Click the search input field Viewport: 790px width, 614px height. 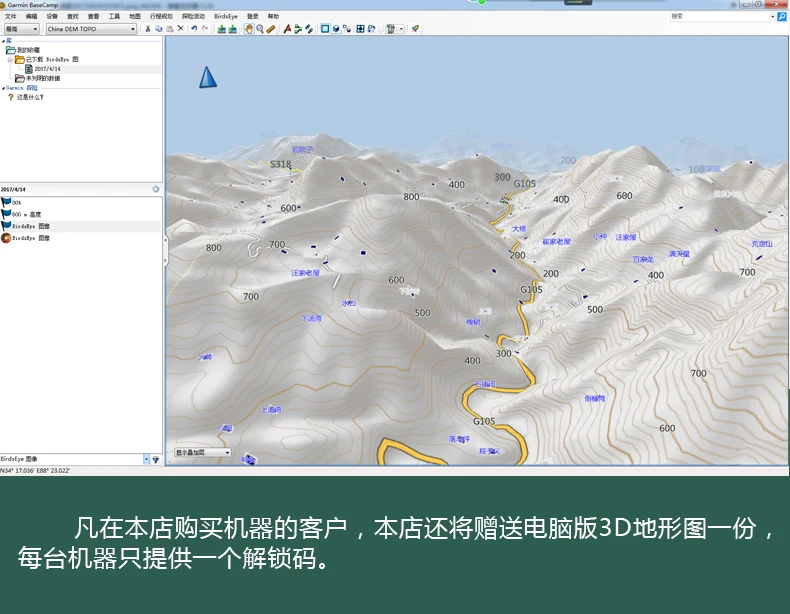(719, 17)
